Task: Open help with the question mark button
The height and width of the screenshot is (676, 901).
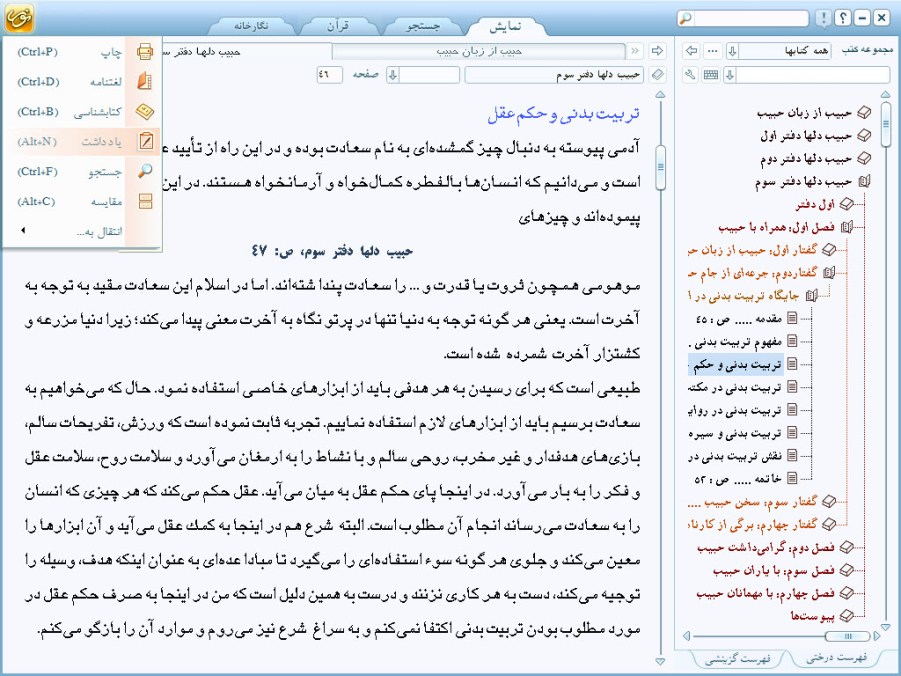Action: tap(842, 18)
